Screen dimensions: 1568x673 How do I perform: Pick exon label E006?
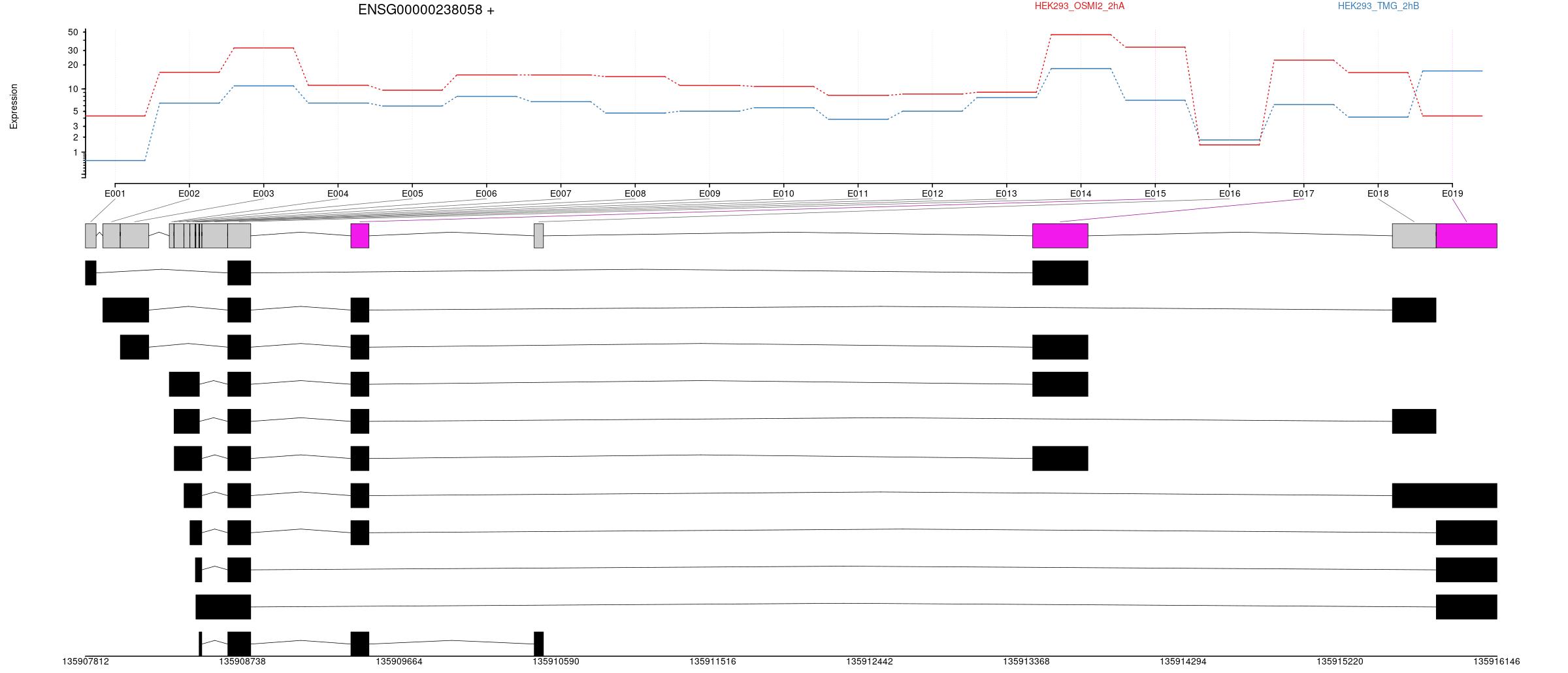[486, 193]
